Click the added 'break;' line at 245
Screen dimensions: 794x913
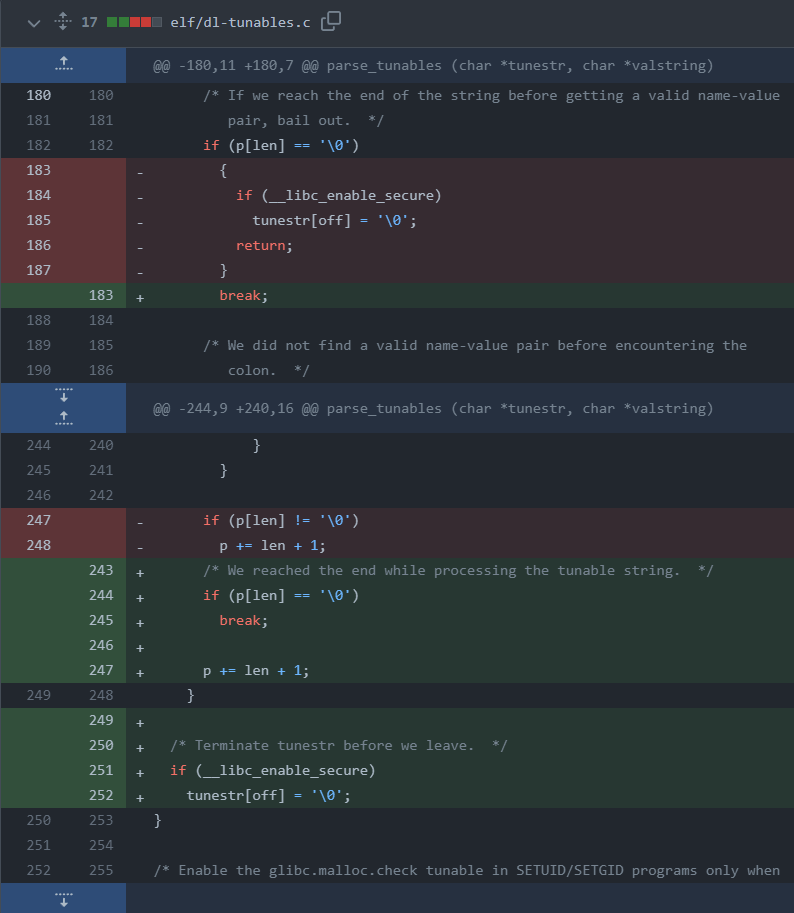(x=244, y=621)
